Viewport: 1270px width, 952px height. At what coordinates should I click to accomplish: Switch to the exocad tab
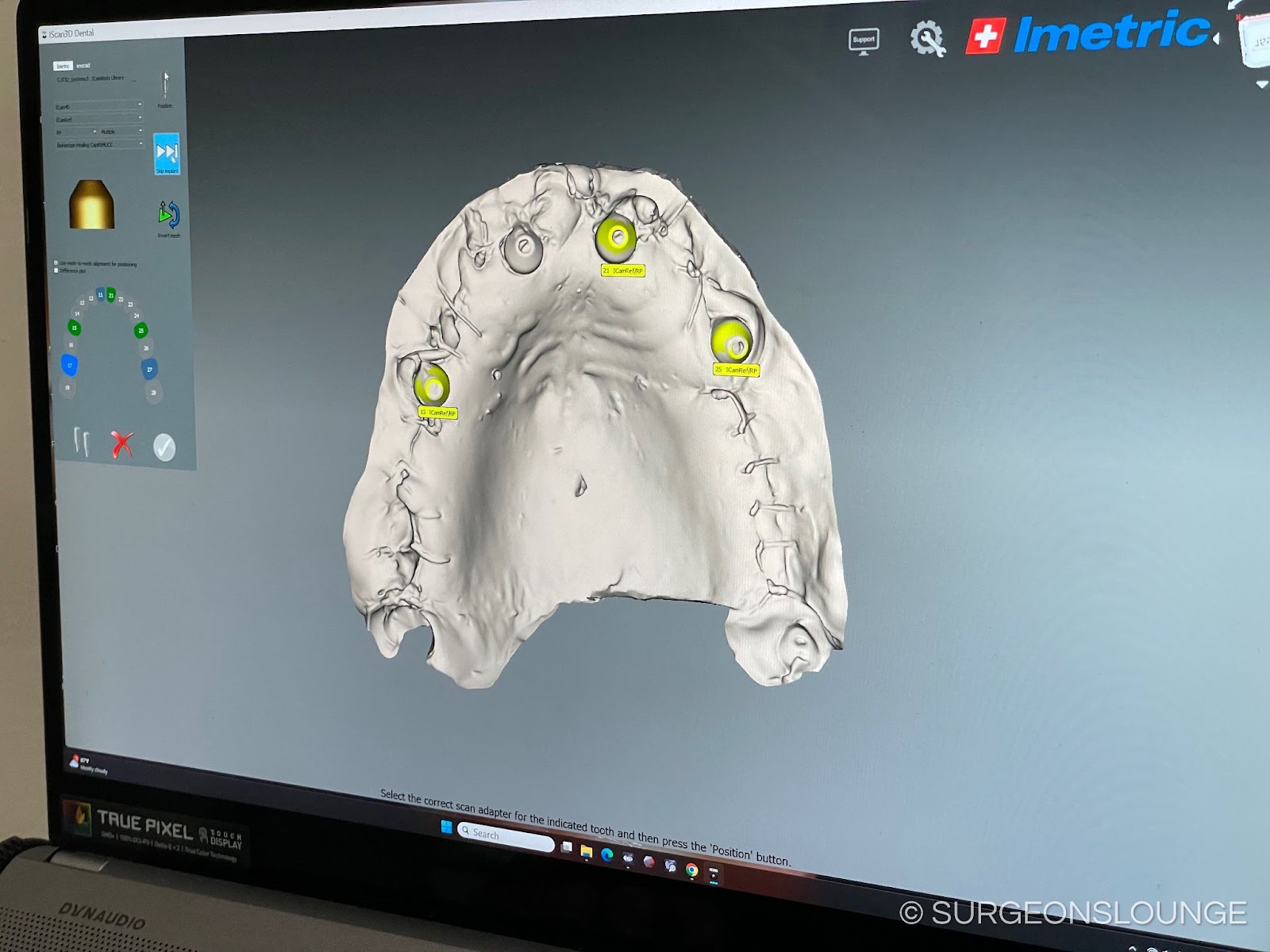coord(83,66)
